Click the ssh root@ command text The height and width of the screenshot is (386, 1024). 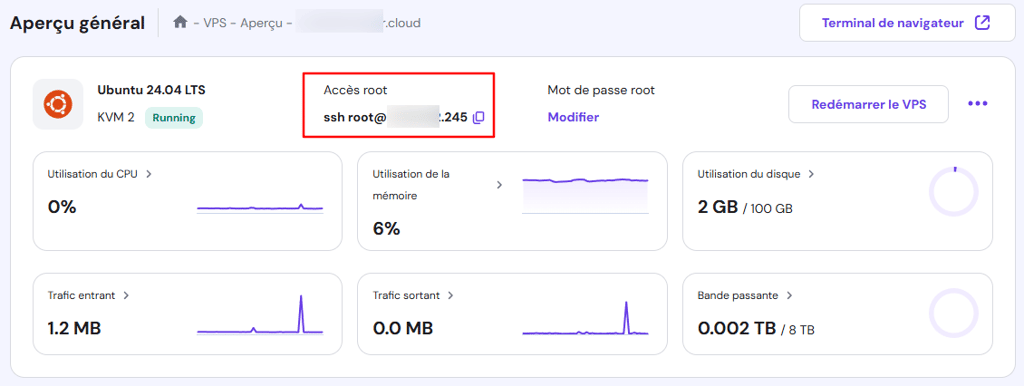pos(396,118)
